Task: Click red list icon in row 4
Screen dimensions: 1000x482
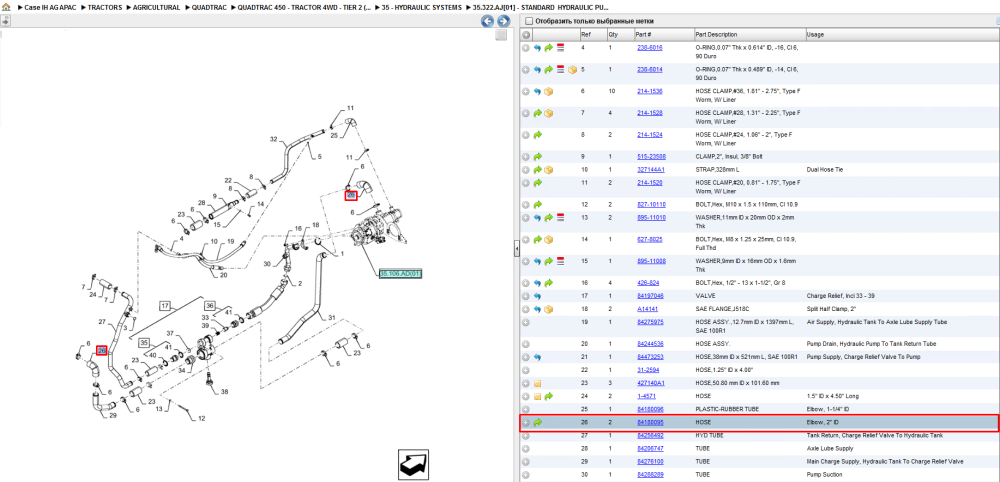Action: click(560, 48)
